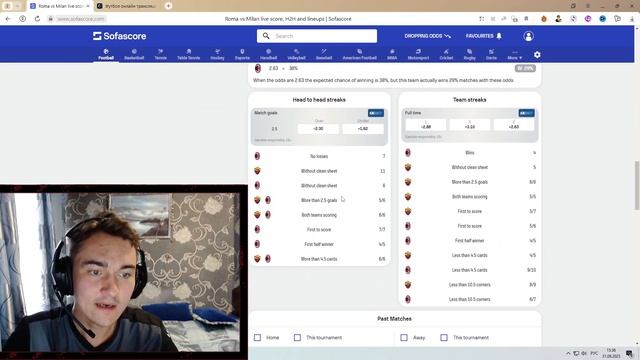This screenshot has width=640, height=360.
Task: Open the Hockey sport tab
Action: click(x=217, y=54)
